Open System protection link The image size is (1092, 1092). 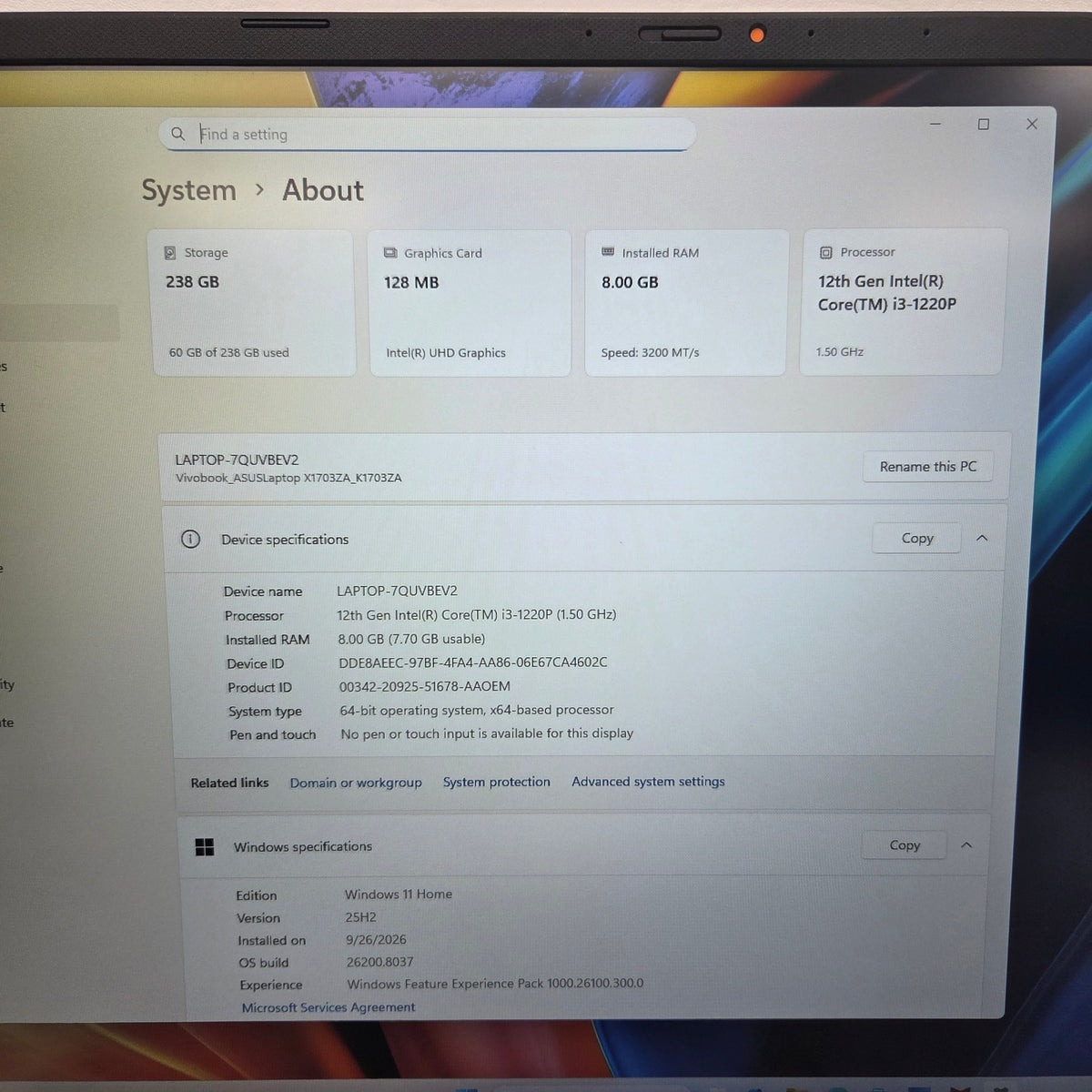click(x=497, y=782)
